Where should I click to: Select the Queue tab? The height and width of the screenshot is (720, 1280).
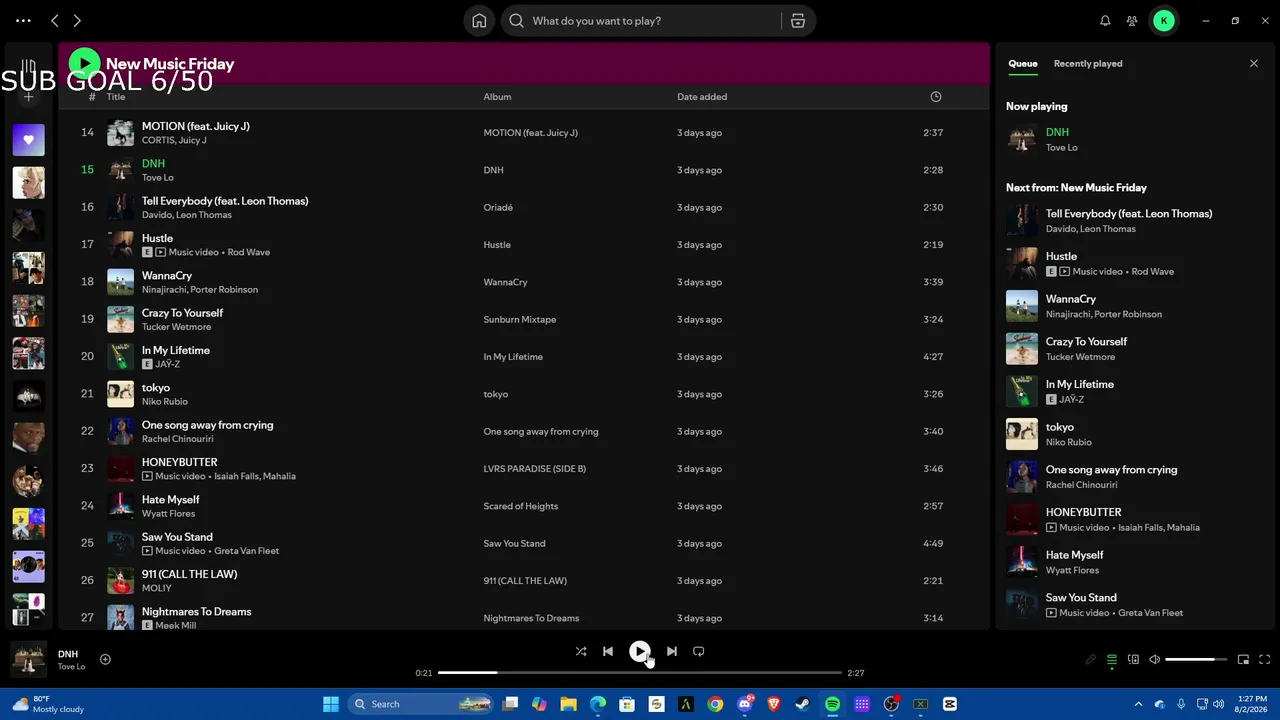pos(1023,64)
